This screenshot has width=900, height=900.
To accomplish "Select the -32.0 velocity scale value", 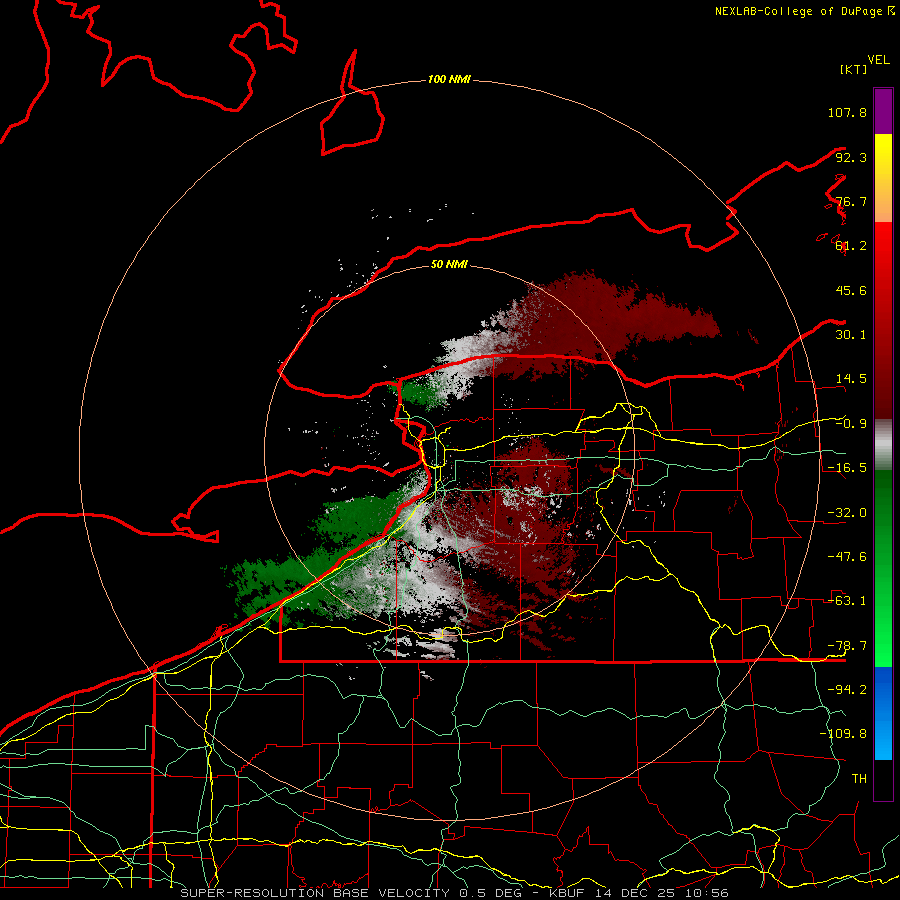I will coord(847,513).
